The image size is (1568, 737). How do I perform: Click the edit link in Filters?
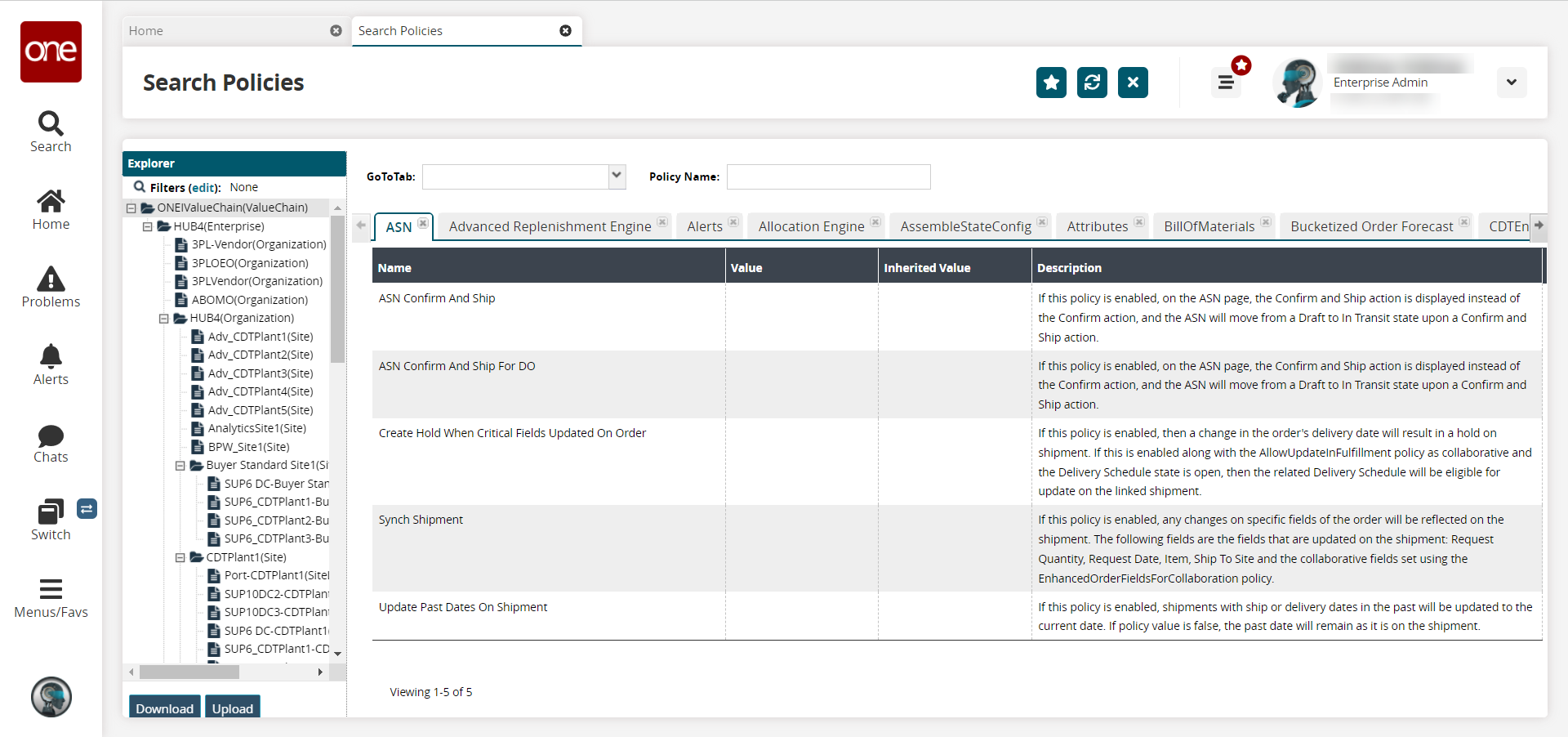click(x=203, y=188)
